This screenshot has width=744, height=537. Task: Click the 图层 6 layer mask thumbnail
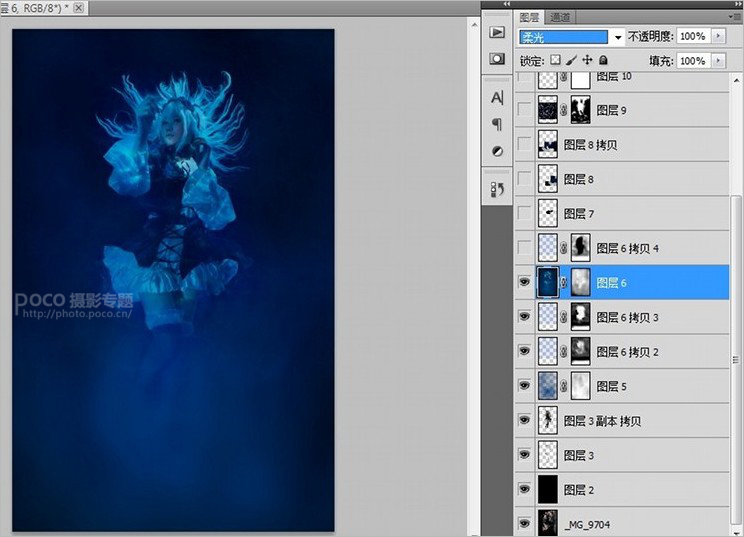click(x=580, y=283)
